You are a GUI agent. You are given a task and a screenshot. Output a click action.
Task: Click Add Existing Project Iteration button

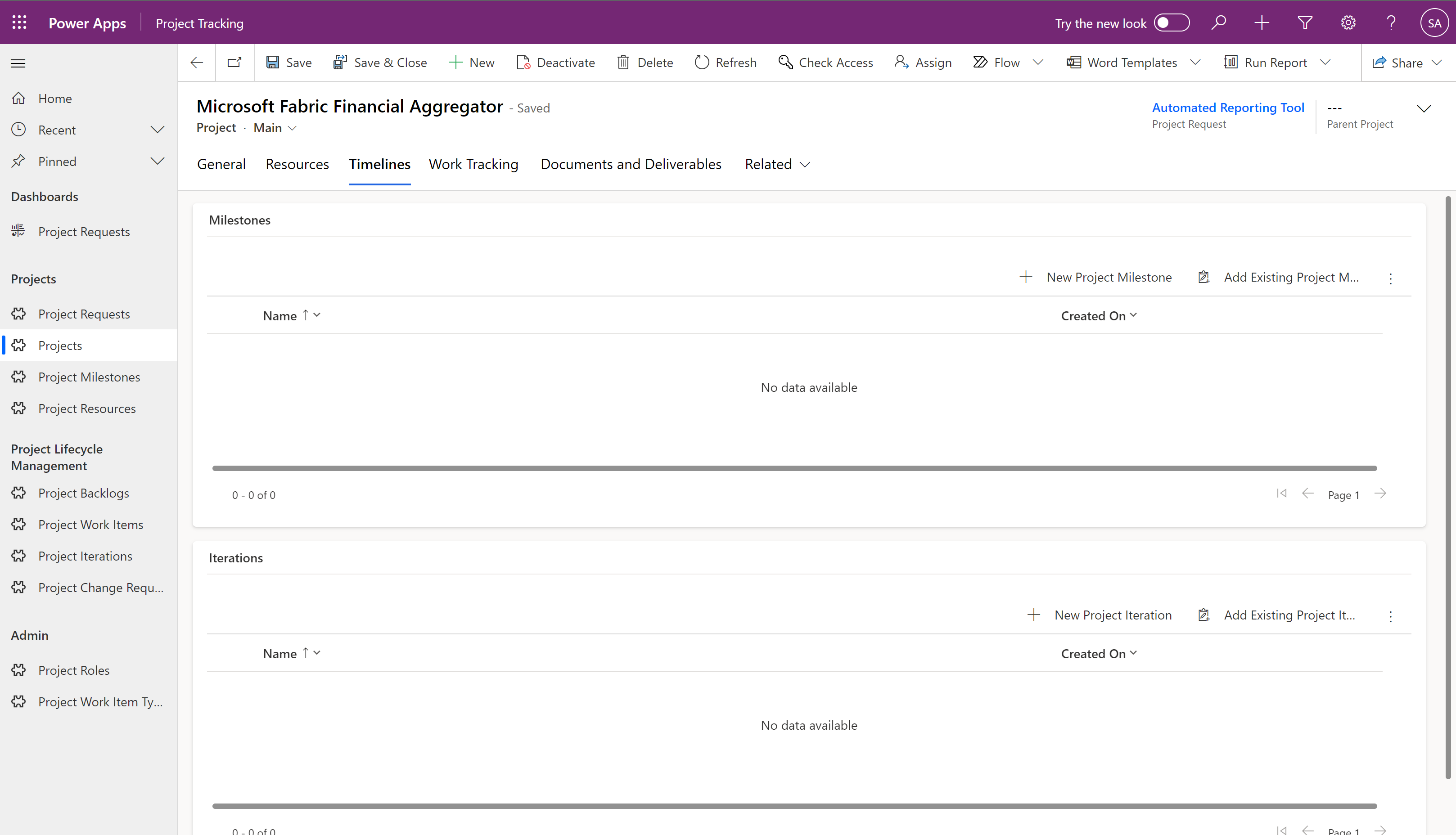point(1277,615)
